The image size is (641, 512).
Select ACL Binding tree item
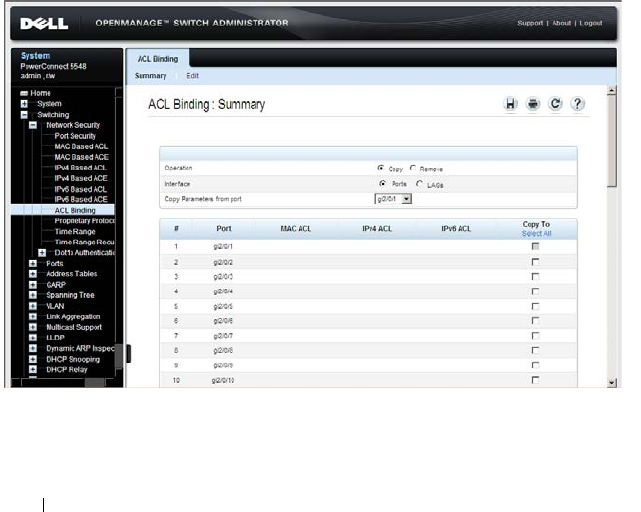click(x=75, y=210)
